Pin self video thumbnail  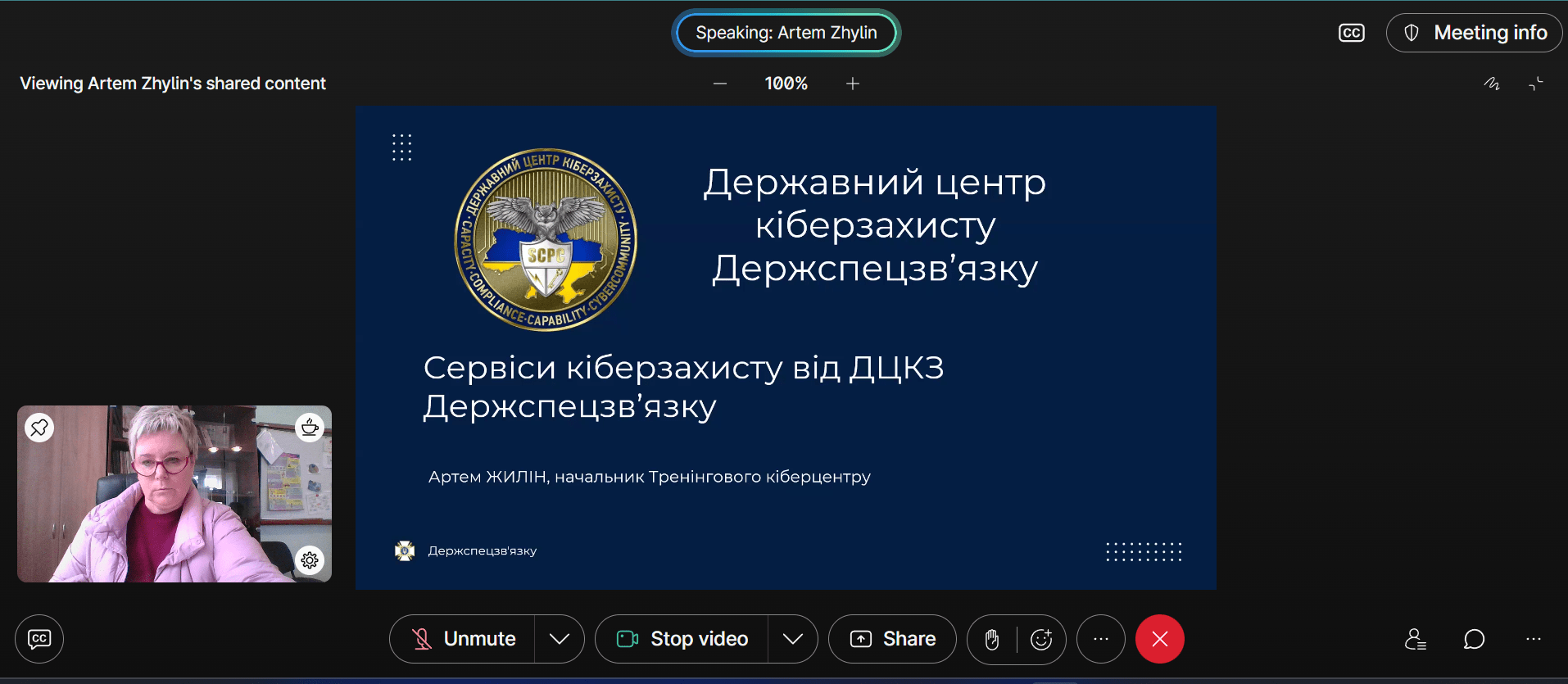39,428
